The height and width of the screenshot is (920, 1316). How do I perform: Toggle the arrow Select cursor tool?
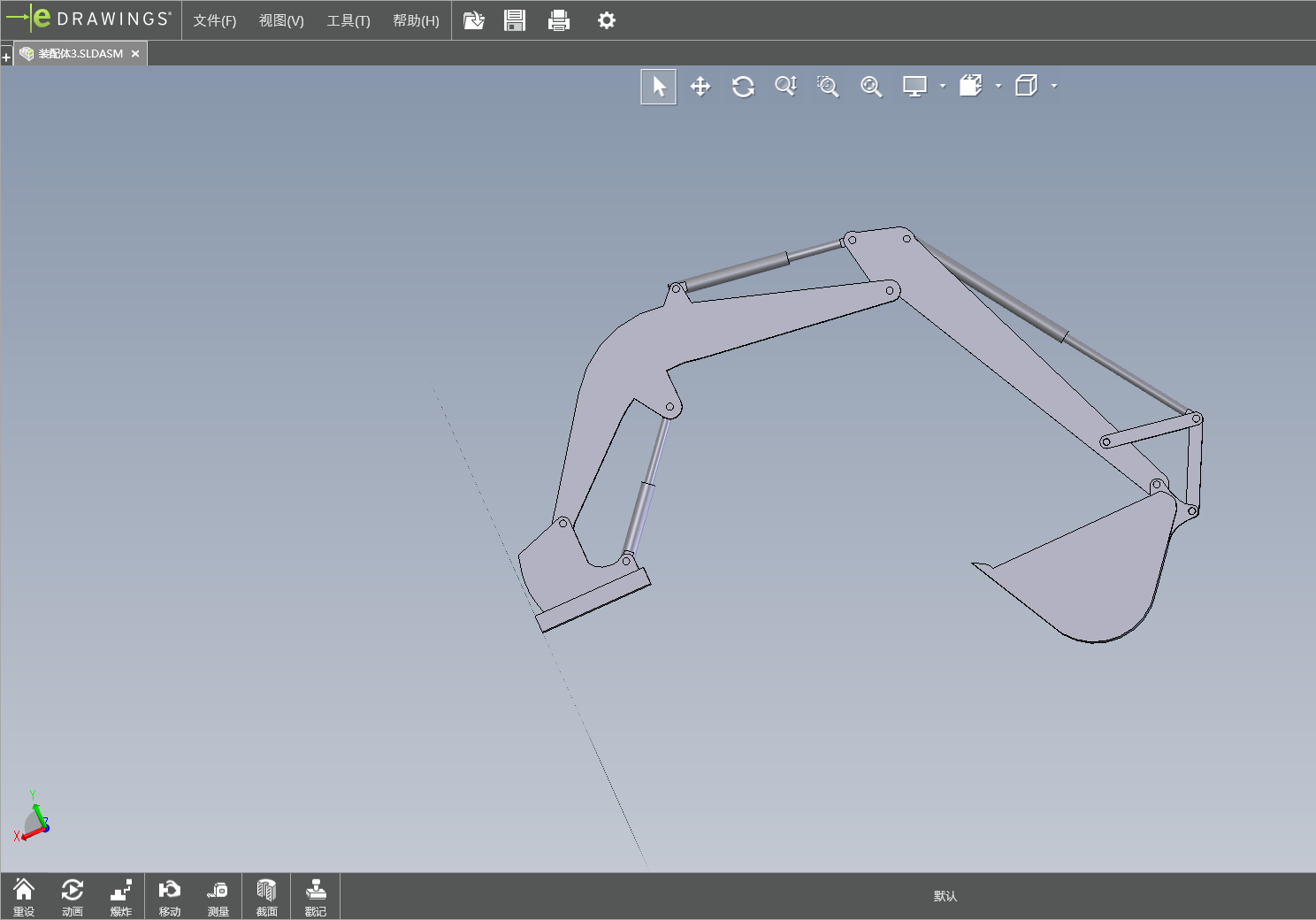(659, 87)
